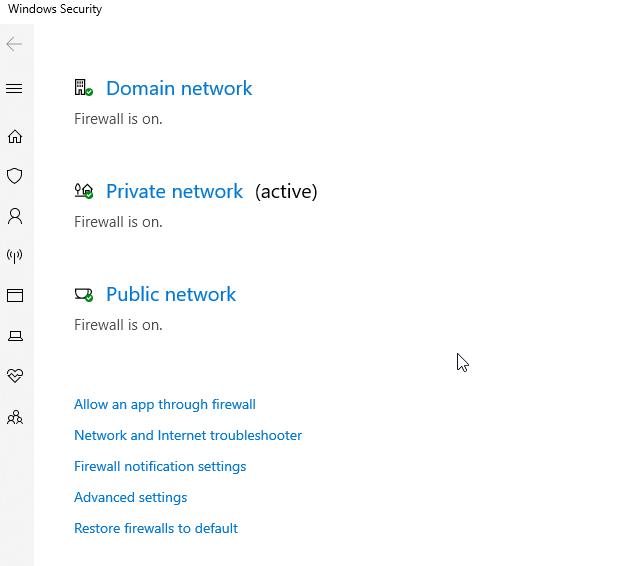Image resolution: width=642 pixels, height=566 pixels.
Task: Open Device security laptop icon
Action: pyautogui.click(x=15, y=336)
